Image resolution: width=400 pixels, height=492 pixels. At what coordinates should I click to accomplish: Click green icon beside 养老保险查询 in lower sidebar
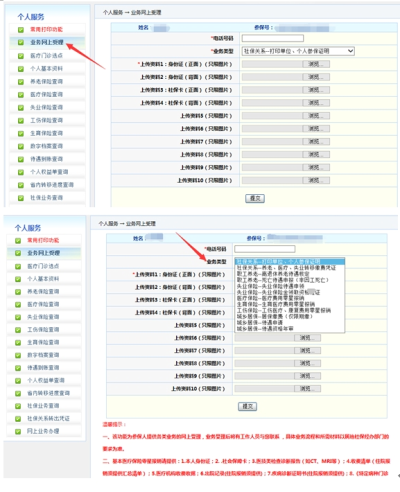pos(18,292)
